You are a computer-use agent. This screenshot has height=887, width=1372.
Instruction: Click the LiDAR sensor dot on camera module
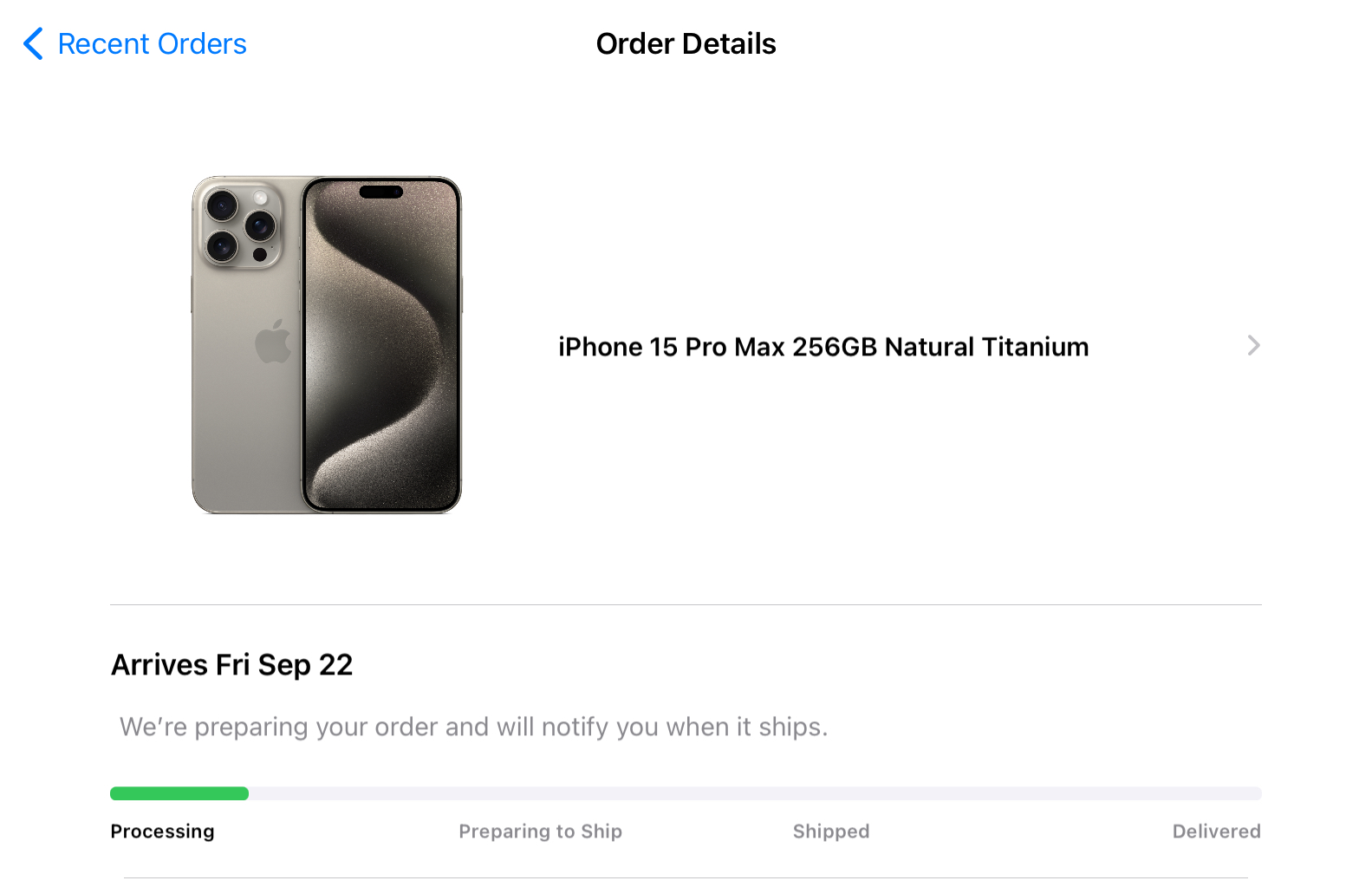pos(260,255)
